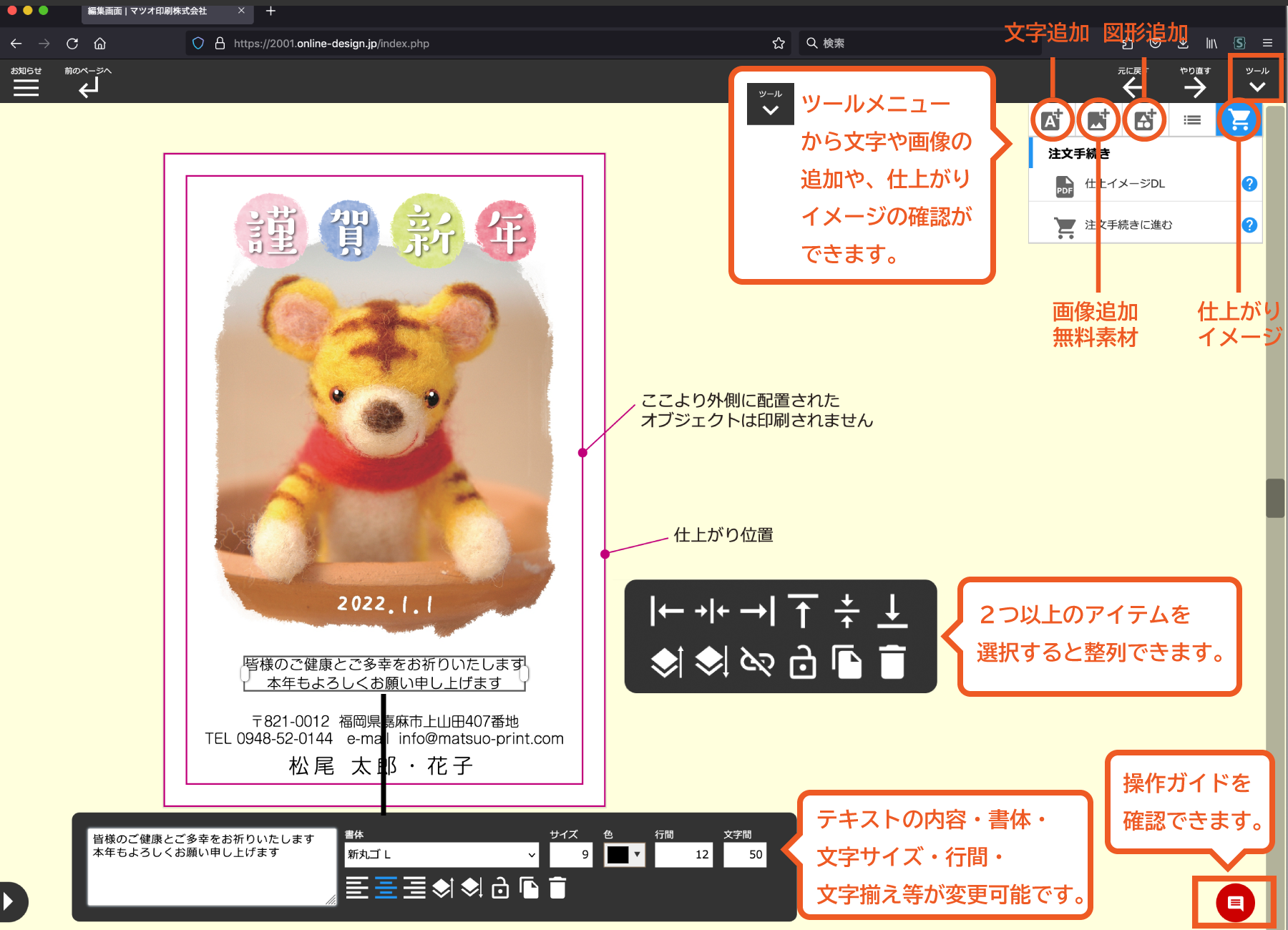Click the 文字間 field showing 50
The height and width of the screenshot is (930, 1288).
pos(745,854)
